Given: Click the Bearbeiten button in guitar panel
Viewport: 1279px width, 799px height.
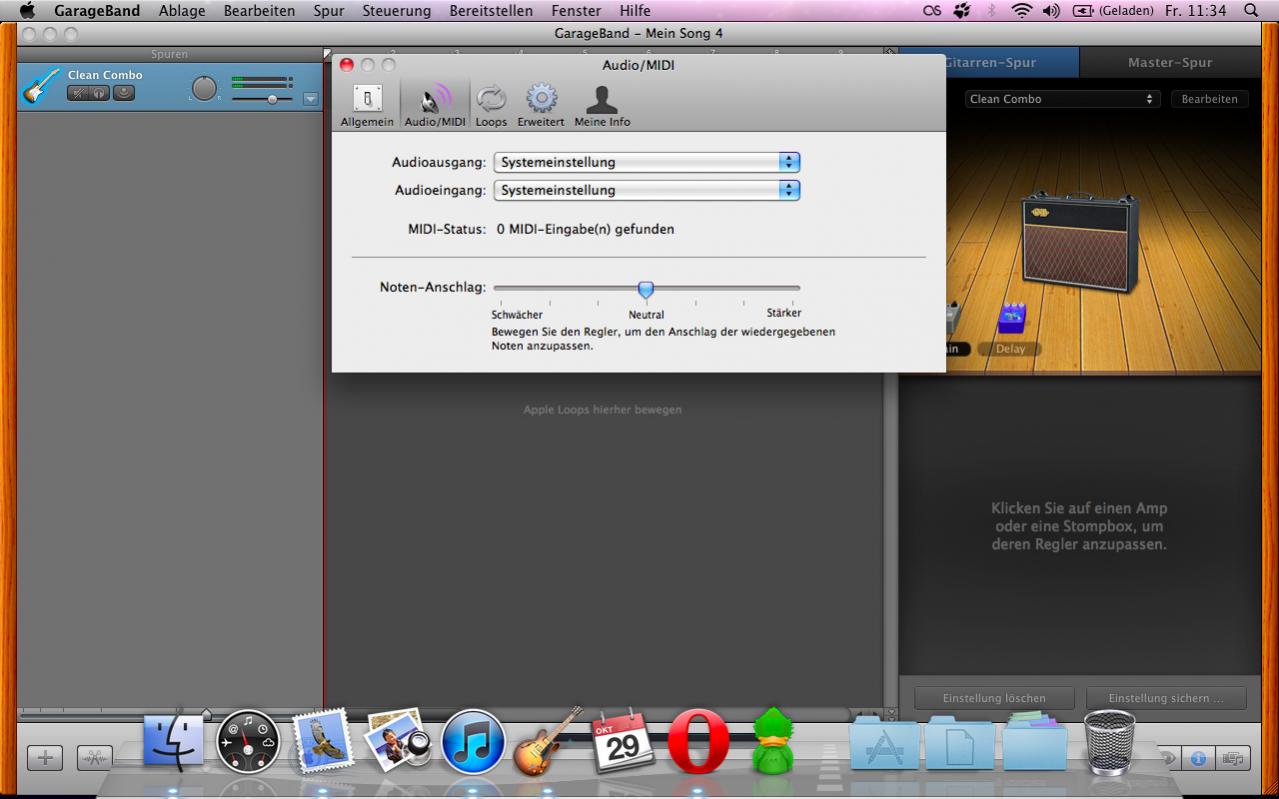Looking at the screenshot, I should pyautogui.click(x=1210, y=99).
